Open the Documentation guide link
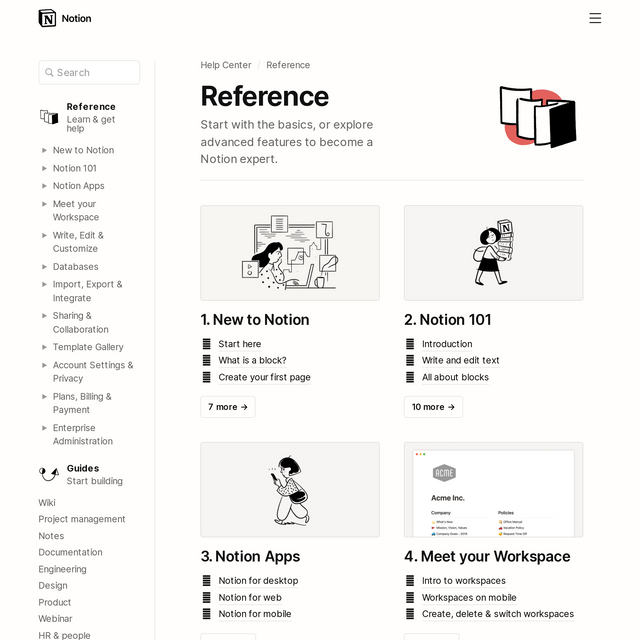Screen dimensions: 640x640 pos(70,552)
